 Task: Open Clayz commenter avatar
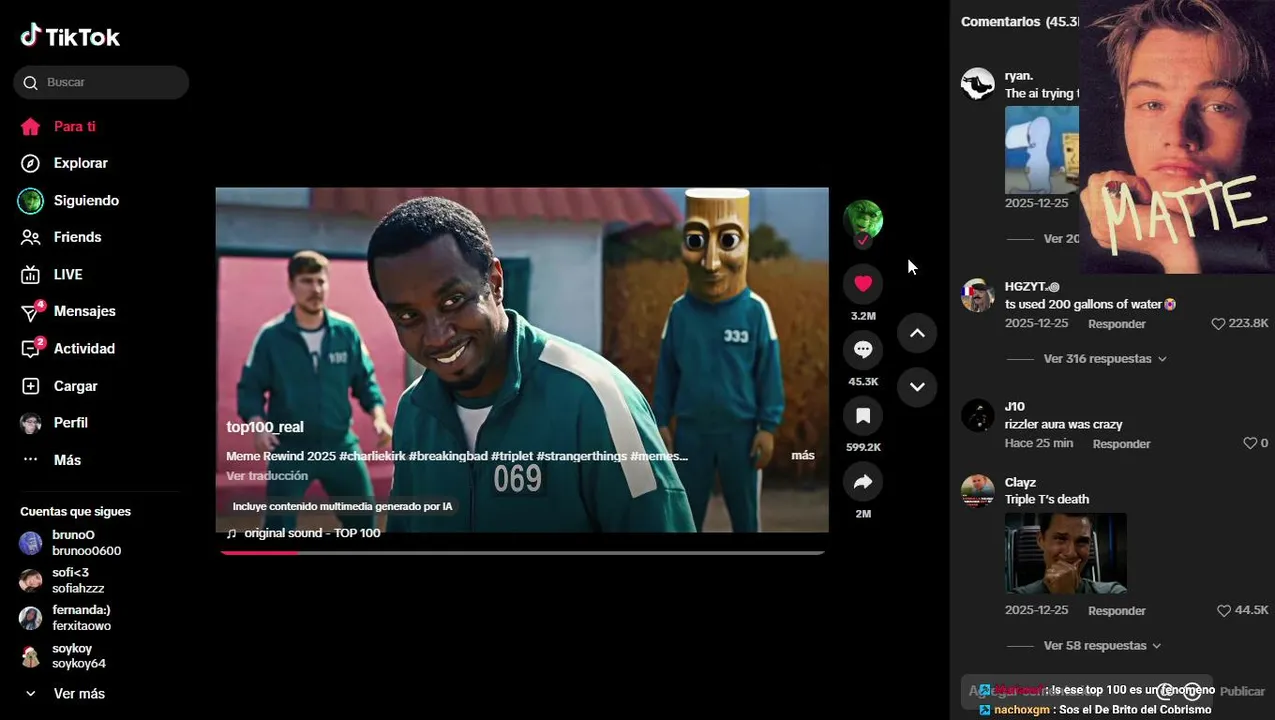(977, 491)
